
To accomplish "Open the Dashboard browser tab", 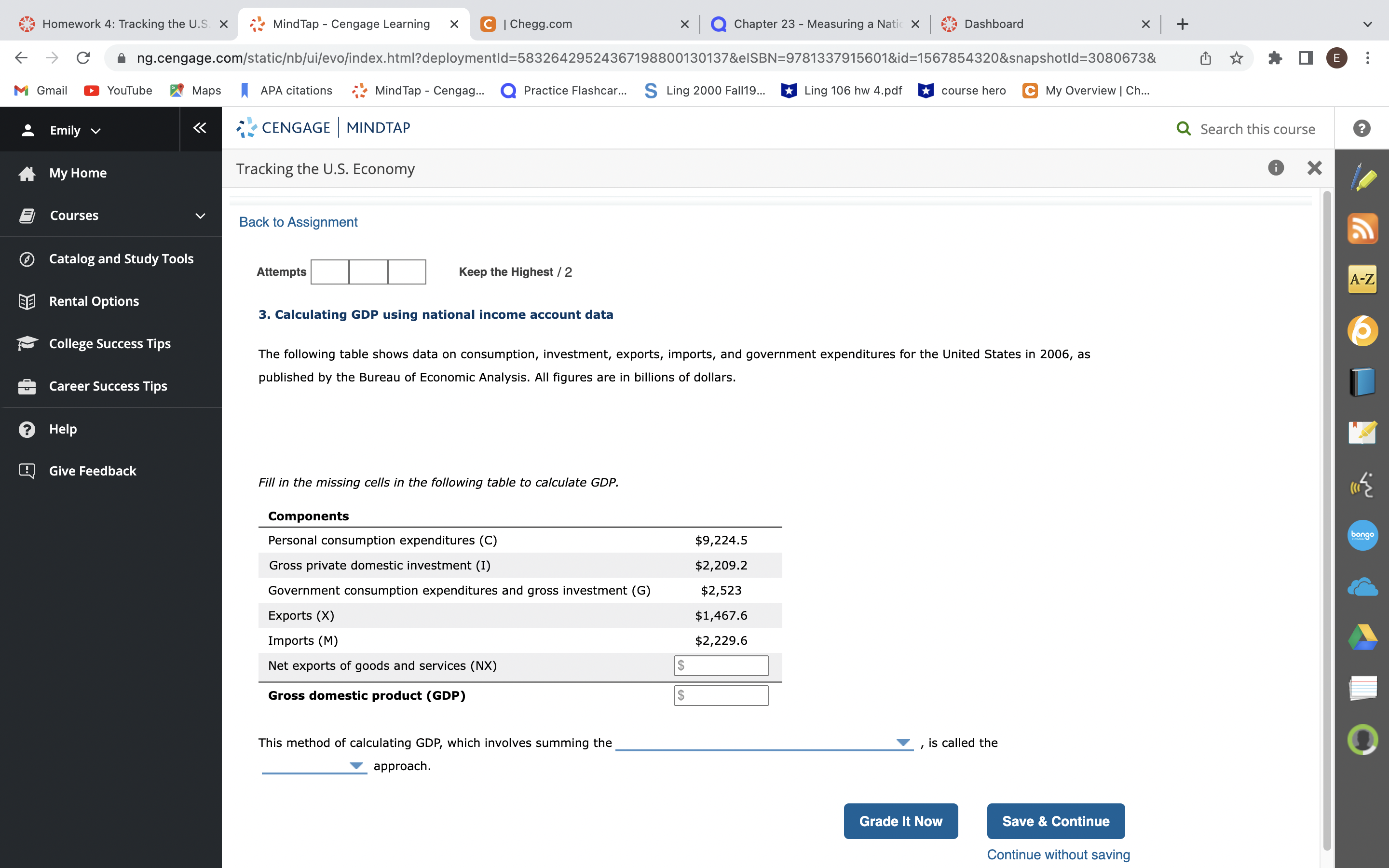I will (x=993, y=24).
